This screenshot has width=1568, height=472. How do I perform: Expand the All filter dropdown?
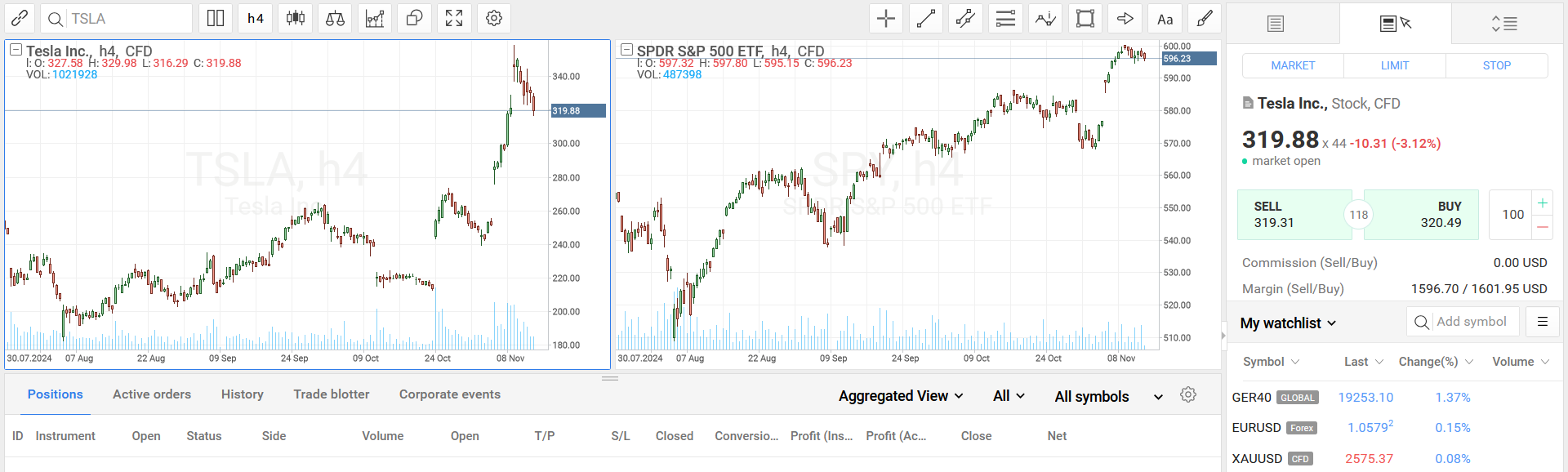(1009, 396)
